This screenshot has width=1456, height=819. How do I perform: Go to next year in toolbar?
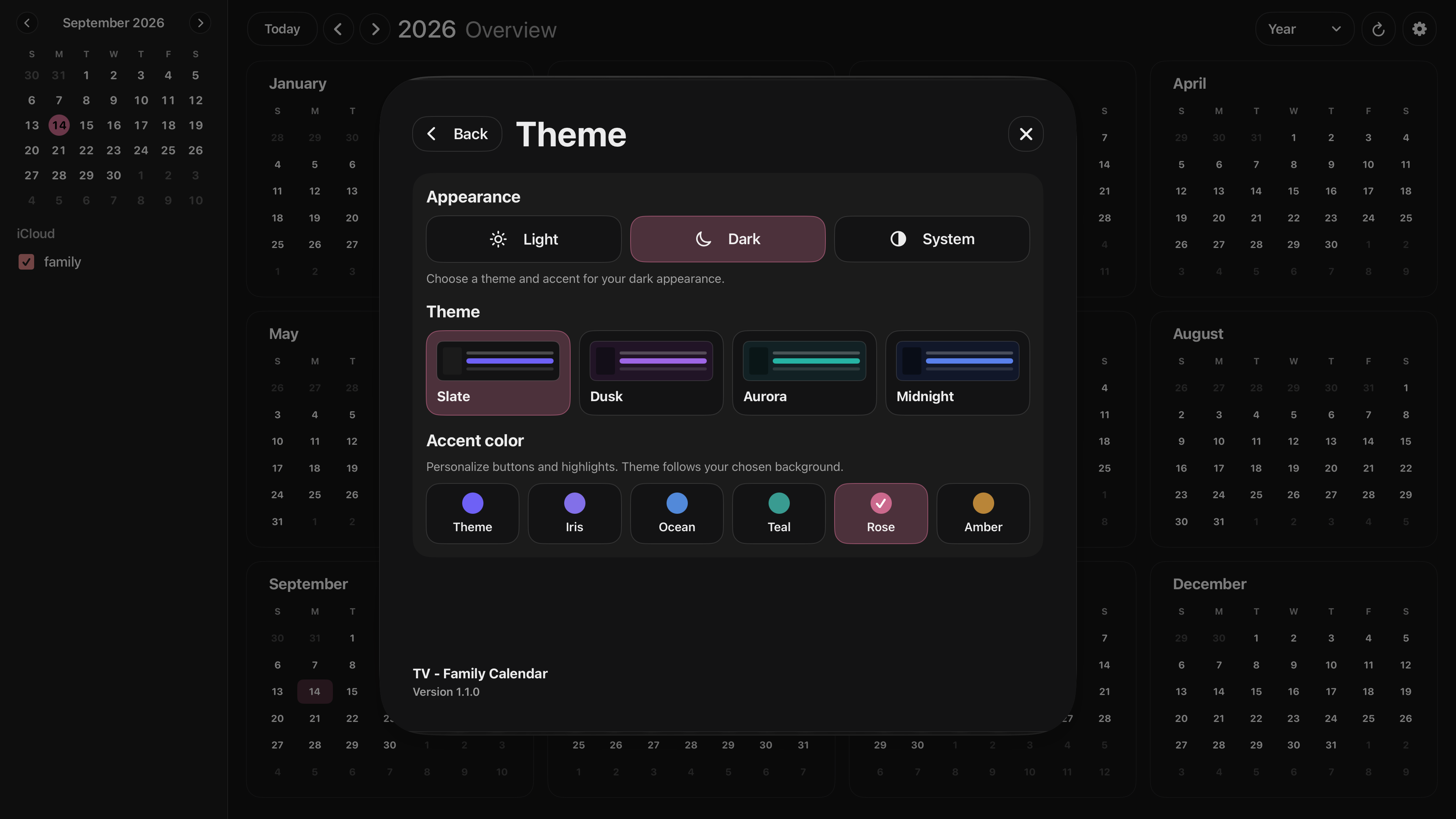click(x=375, y=29)
